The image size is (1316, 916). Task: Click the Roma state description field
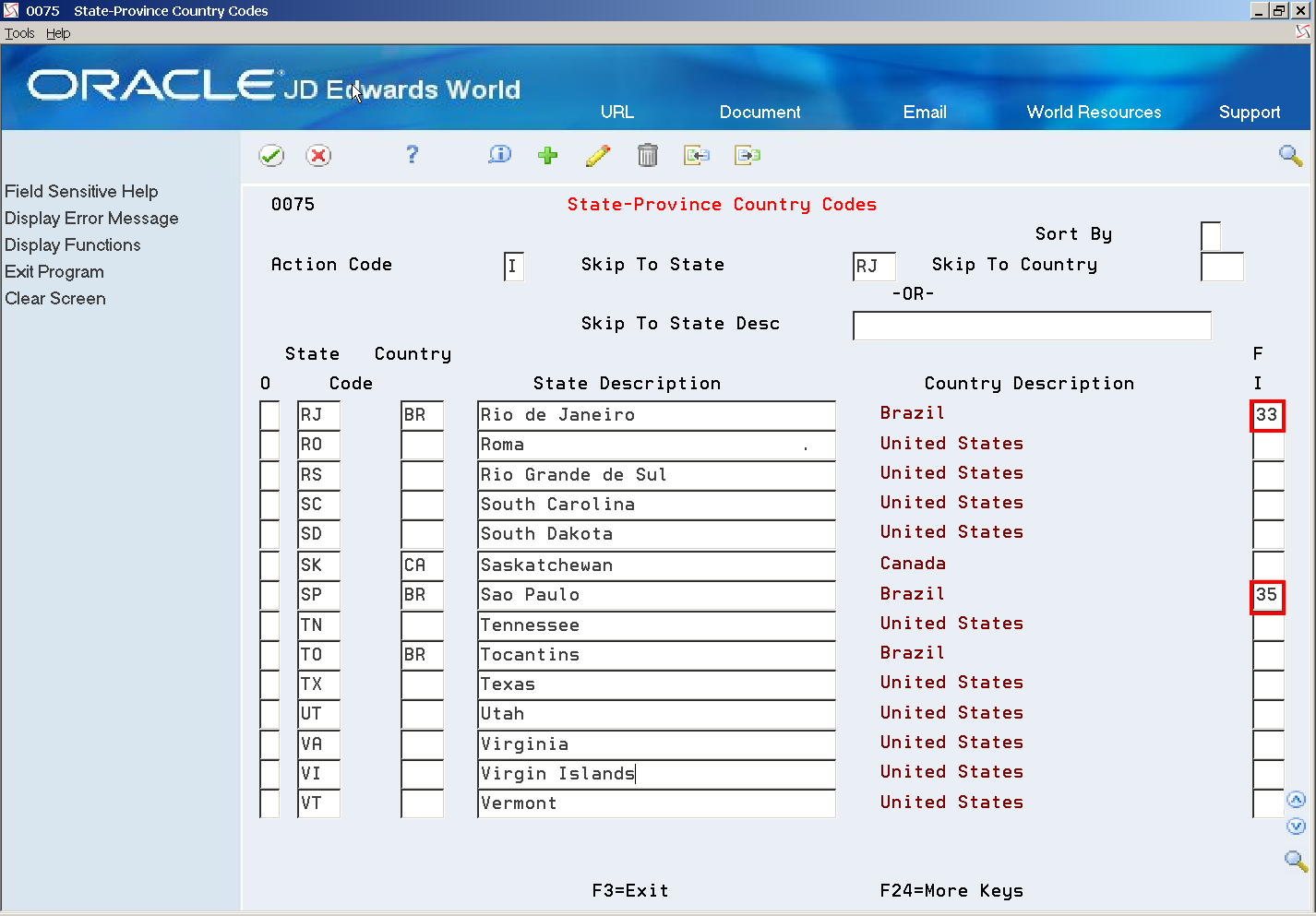pos(656,445)
